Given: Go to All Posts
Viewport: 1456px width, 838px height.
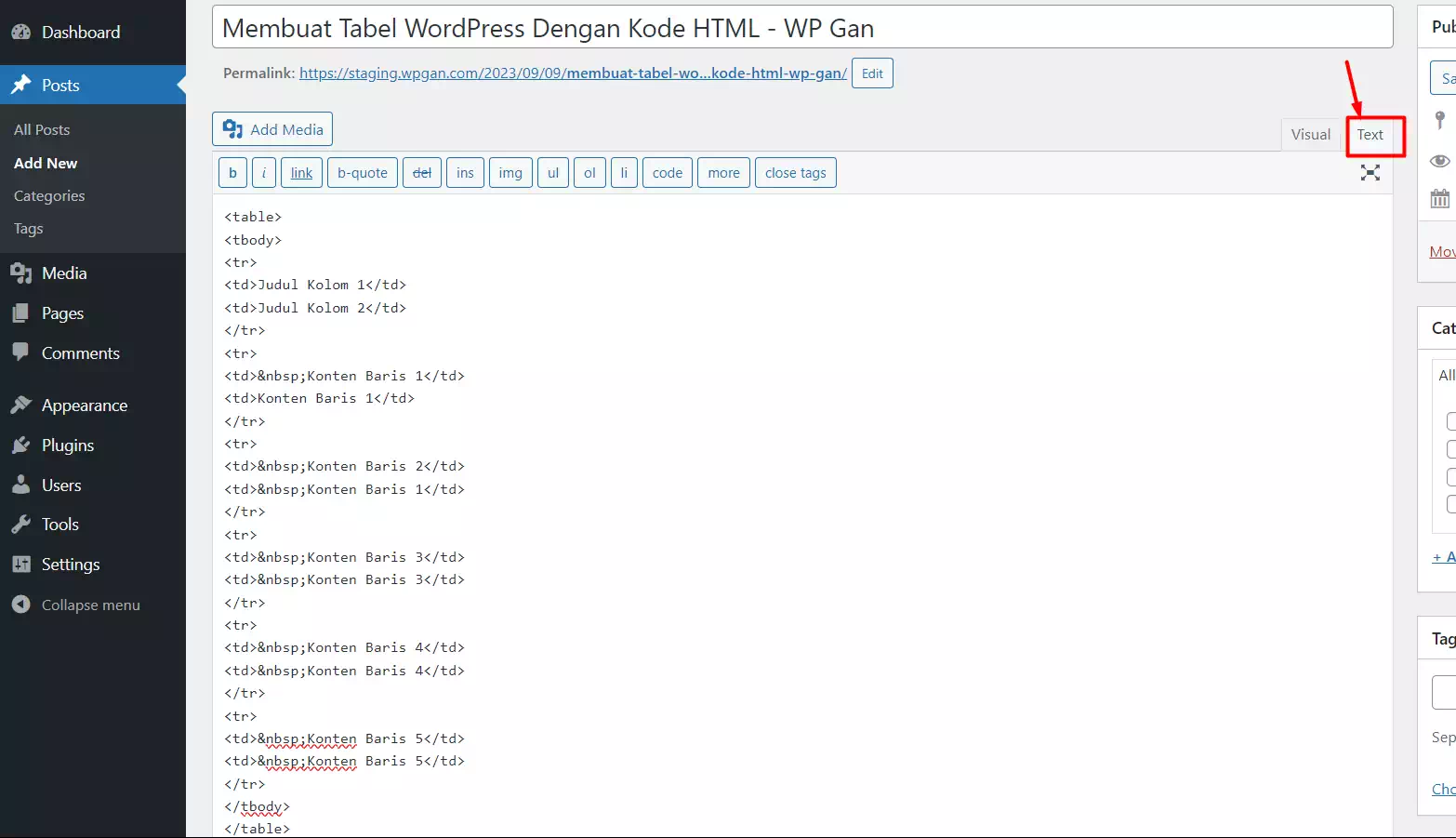Looking at the screenshot, I should [x=42, y=130].
